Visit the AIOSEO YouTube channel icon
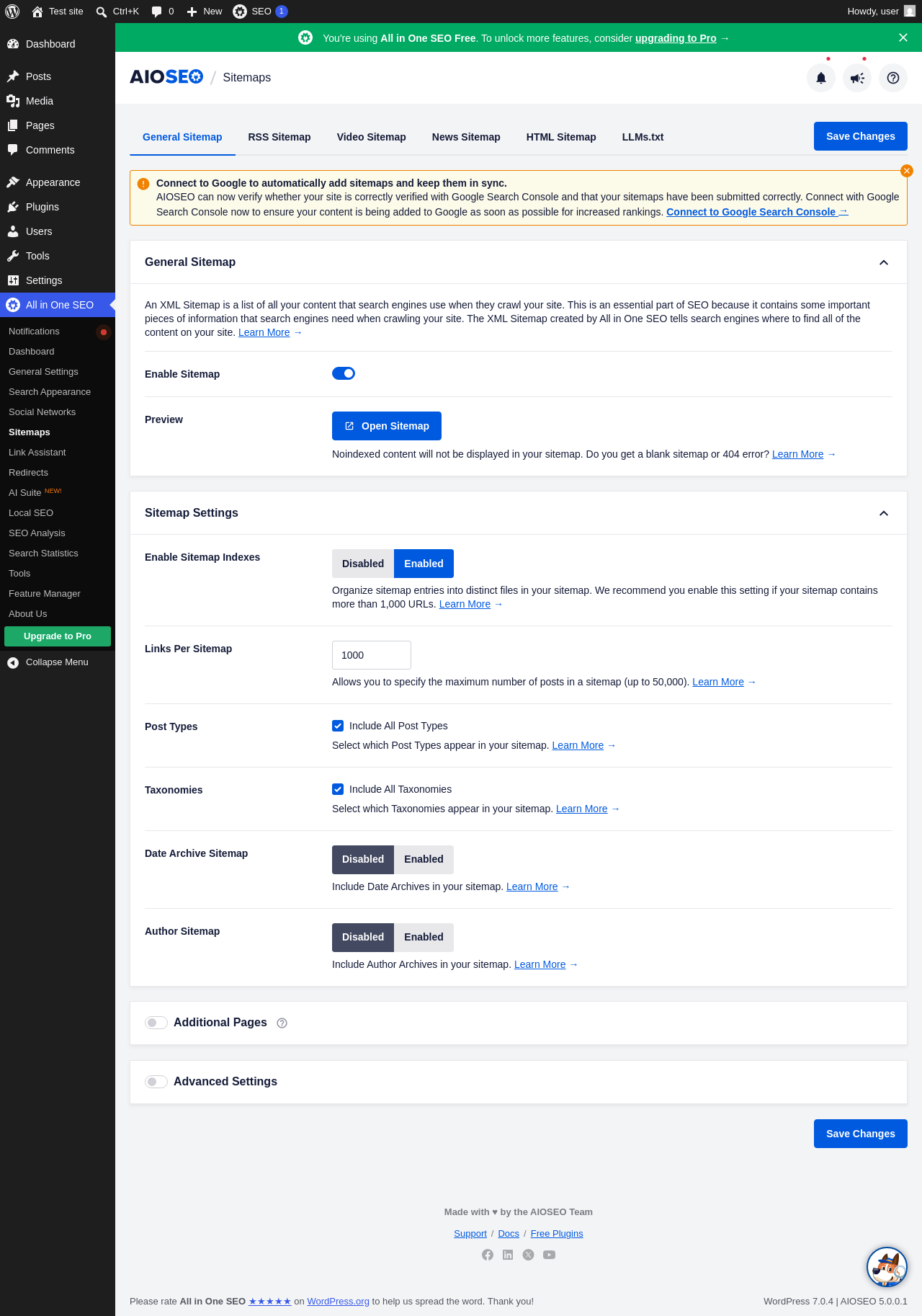The height and width of the screenshot is (1316, 922). [x=549, y=1255]
